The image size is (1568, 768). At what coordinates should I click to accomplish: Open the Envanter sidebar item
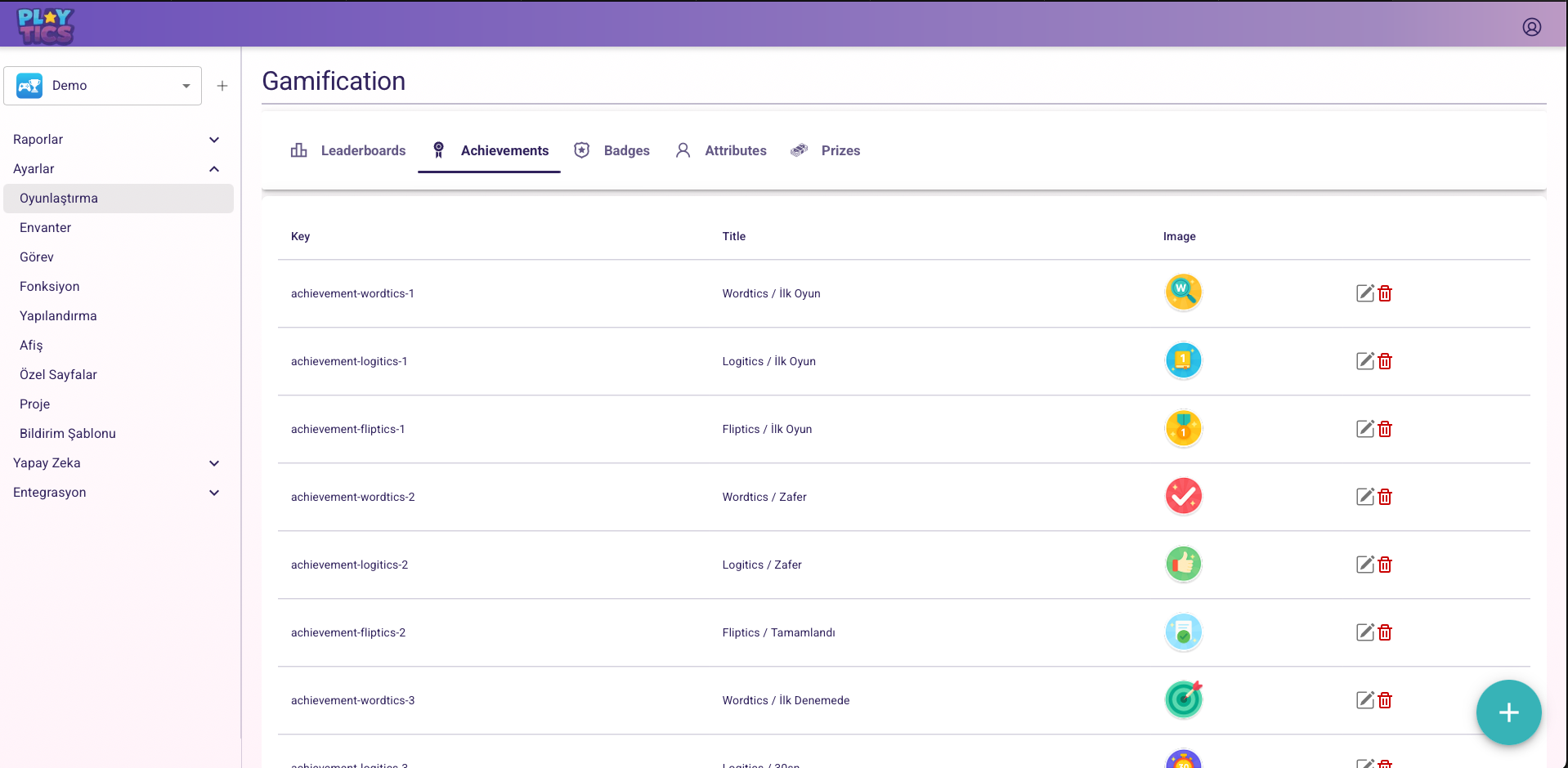(45, 227)
